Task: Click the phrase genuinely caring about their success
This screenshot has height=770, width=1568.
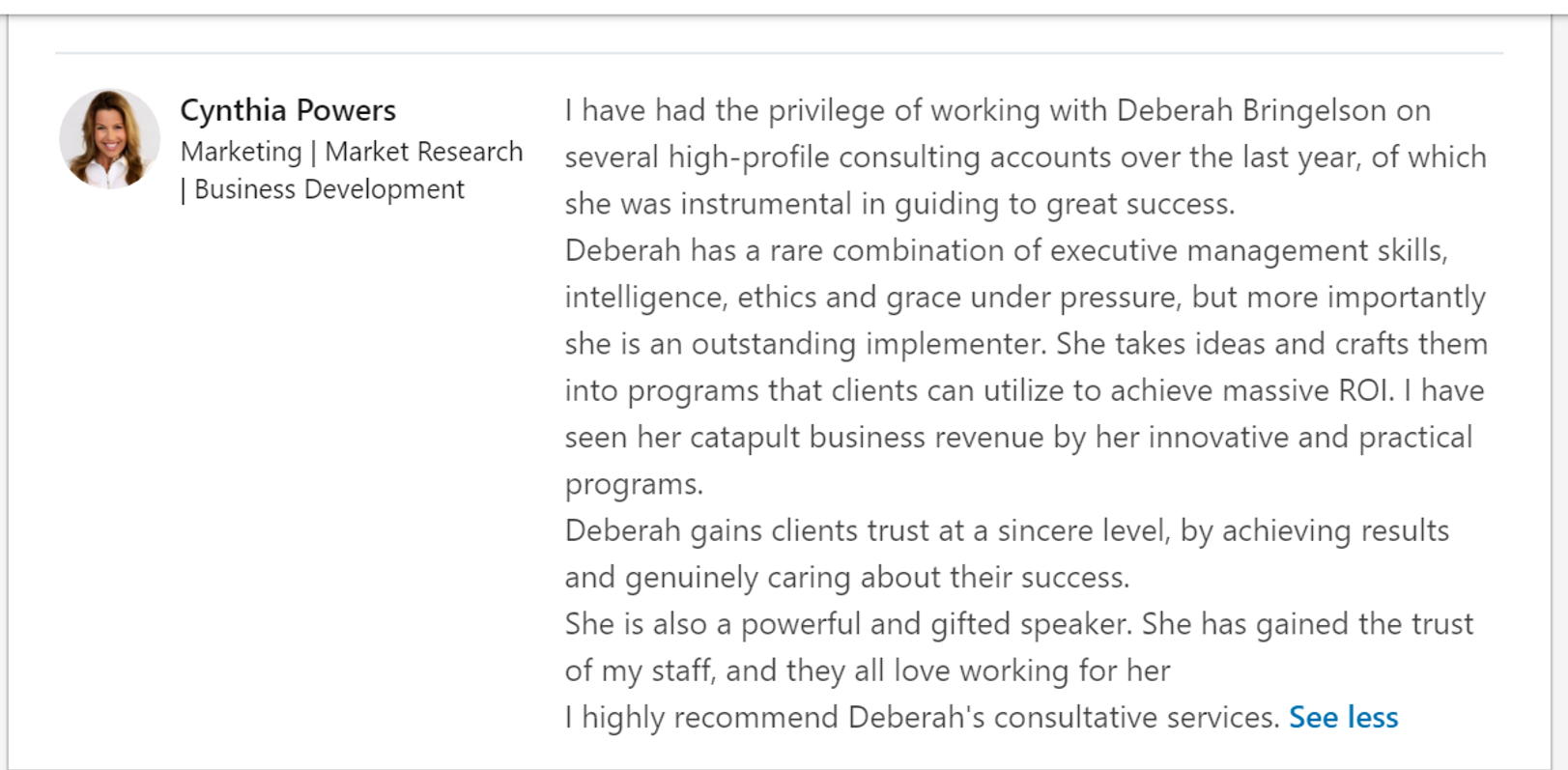Action: point(875,577)
